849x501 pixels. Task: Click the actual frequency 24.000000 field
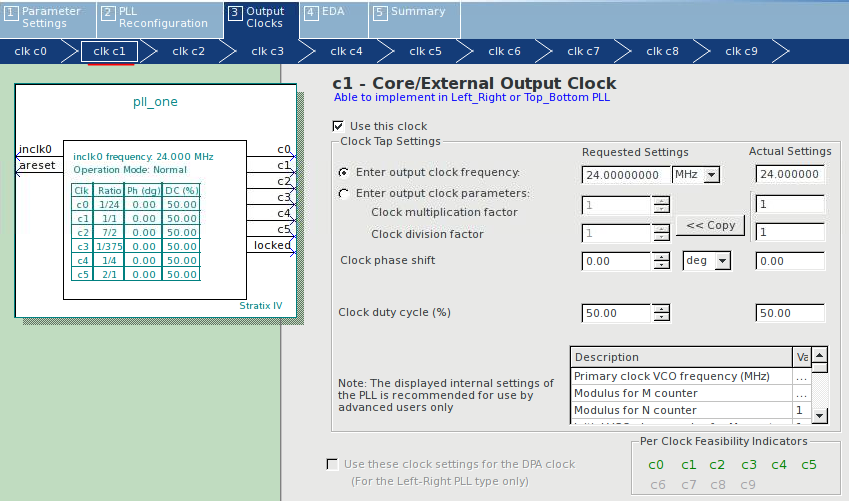click(790, 174)
